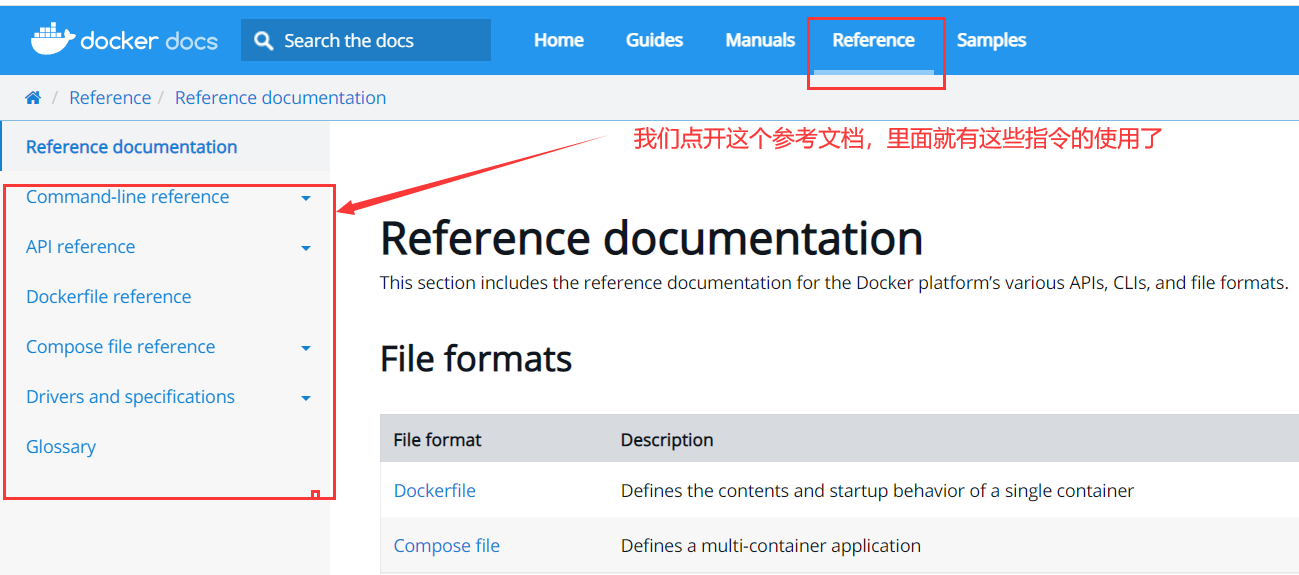This screenshot has width=1299, height=575.
Task: Click the Search the docs field
Action: coord(366,40)
